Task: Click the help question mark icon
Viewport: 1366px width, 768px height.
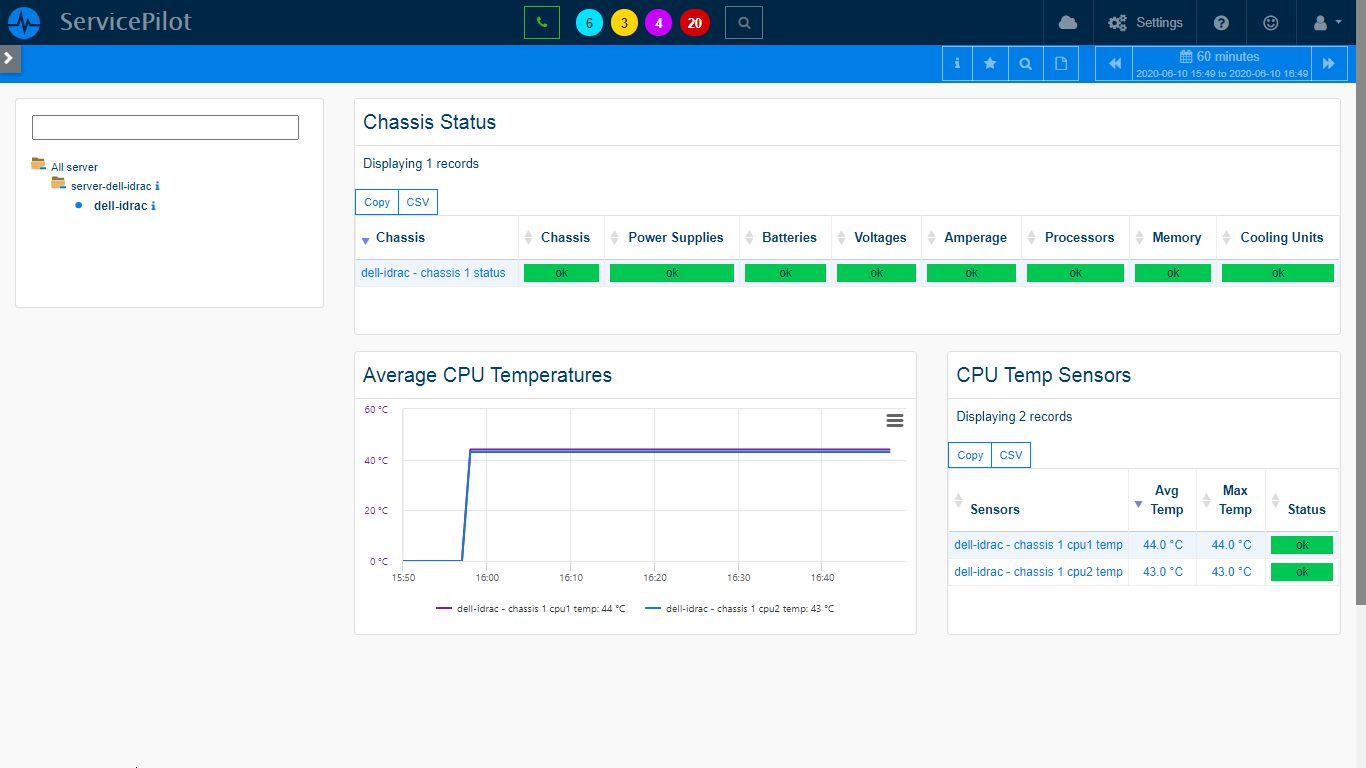Action: tap(1221, 22)
